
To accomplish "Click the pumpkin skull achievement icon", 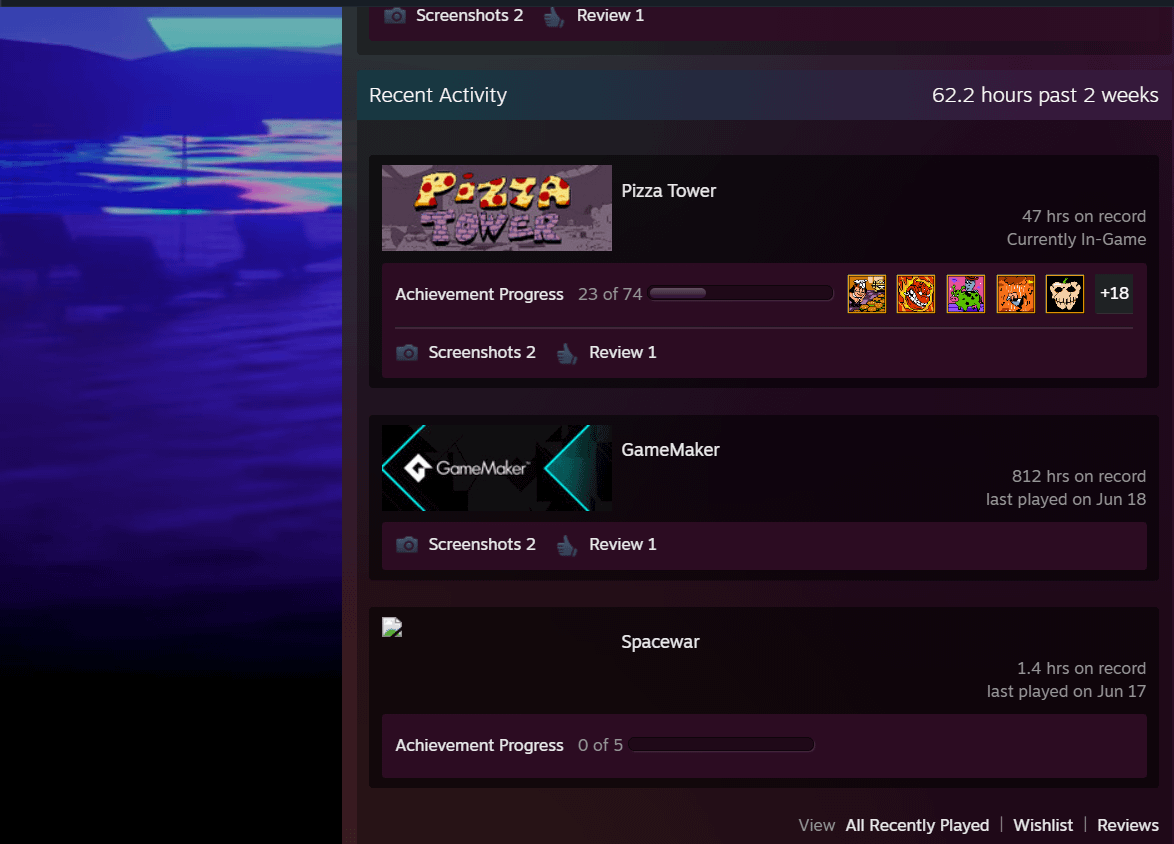I will point(1065,294).
